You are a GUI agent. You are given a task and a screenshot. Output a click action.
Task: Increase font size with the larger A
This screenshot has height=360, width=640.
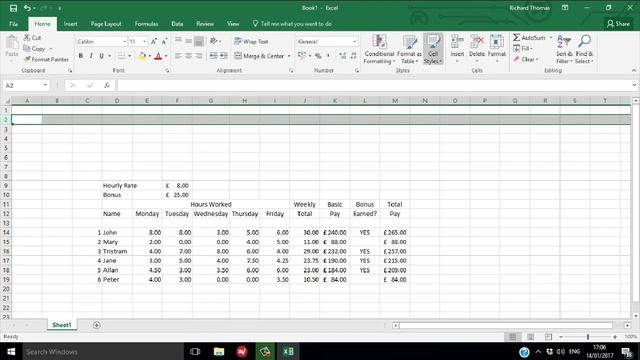[154, 42]
